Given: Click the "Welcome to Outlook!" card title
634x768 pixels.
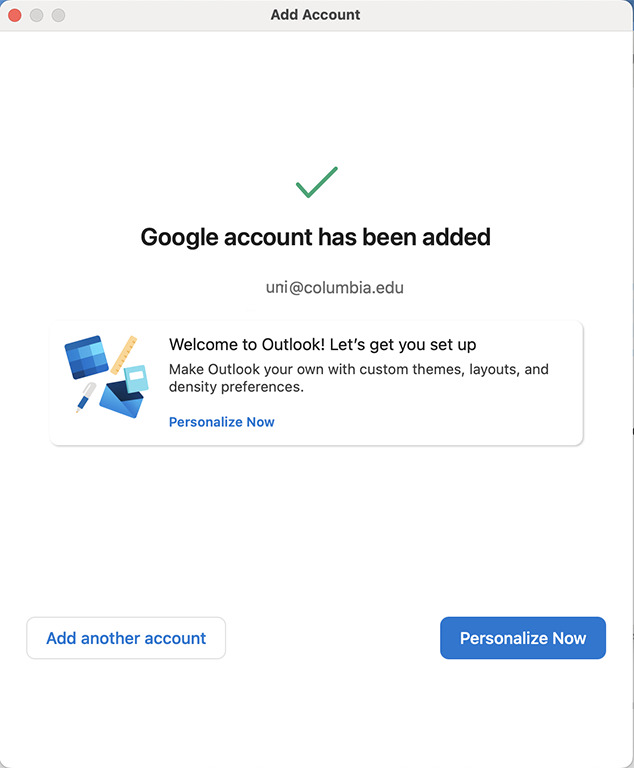Looking at the screenshot, I should point(322,345).
